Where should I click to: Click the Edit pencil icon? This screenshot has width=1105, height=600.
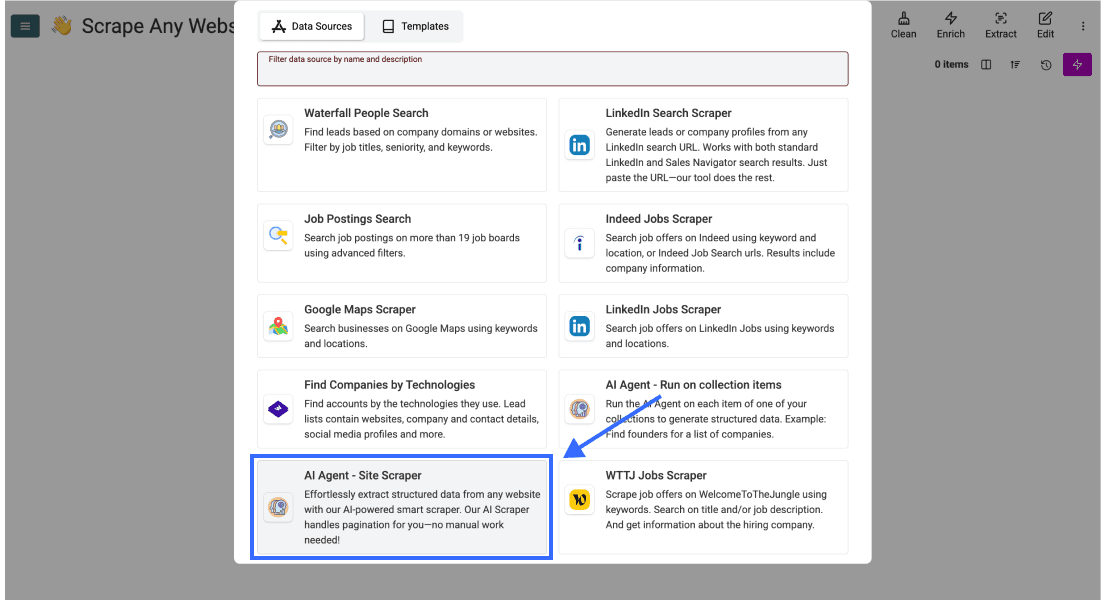(x=1045, y=18)
